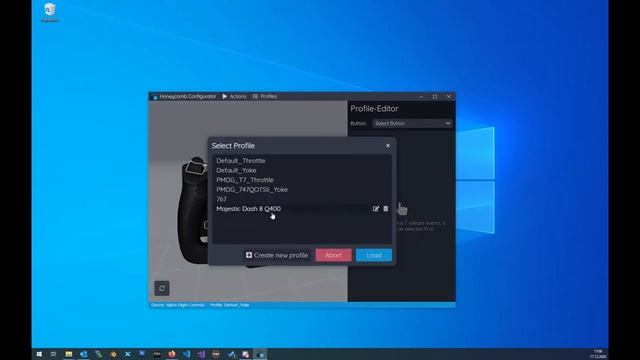Open the Windows Start menu
Image resolution: width=640 pixels, height=360 pixels.
click(39, 354)
